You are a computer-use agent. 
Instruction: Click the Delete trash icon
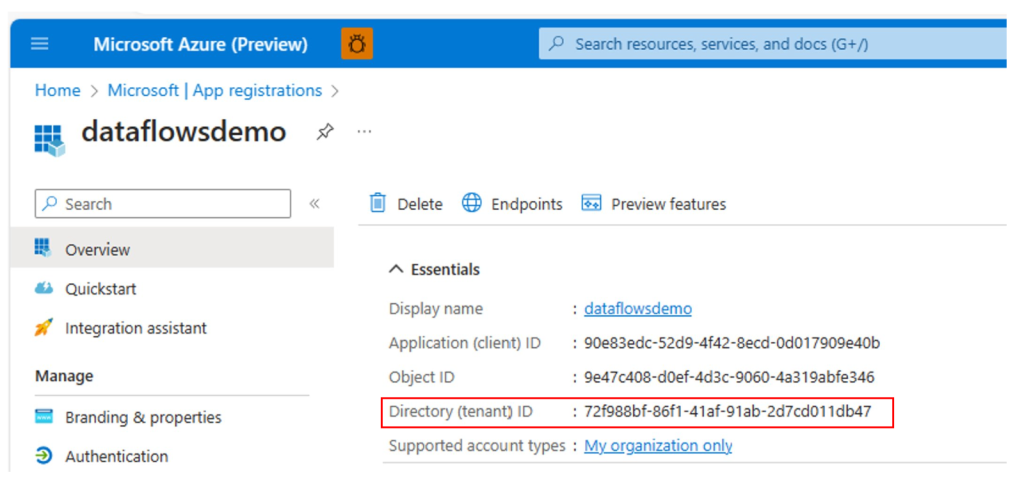tap(377, 203)
